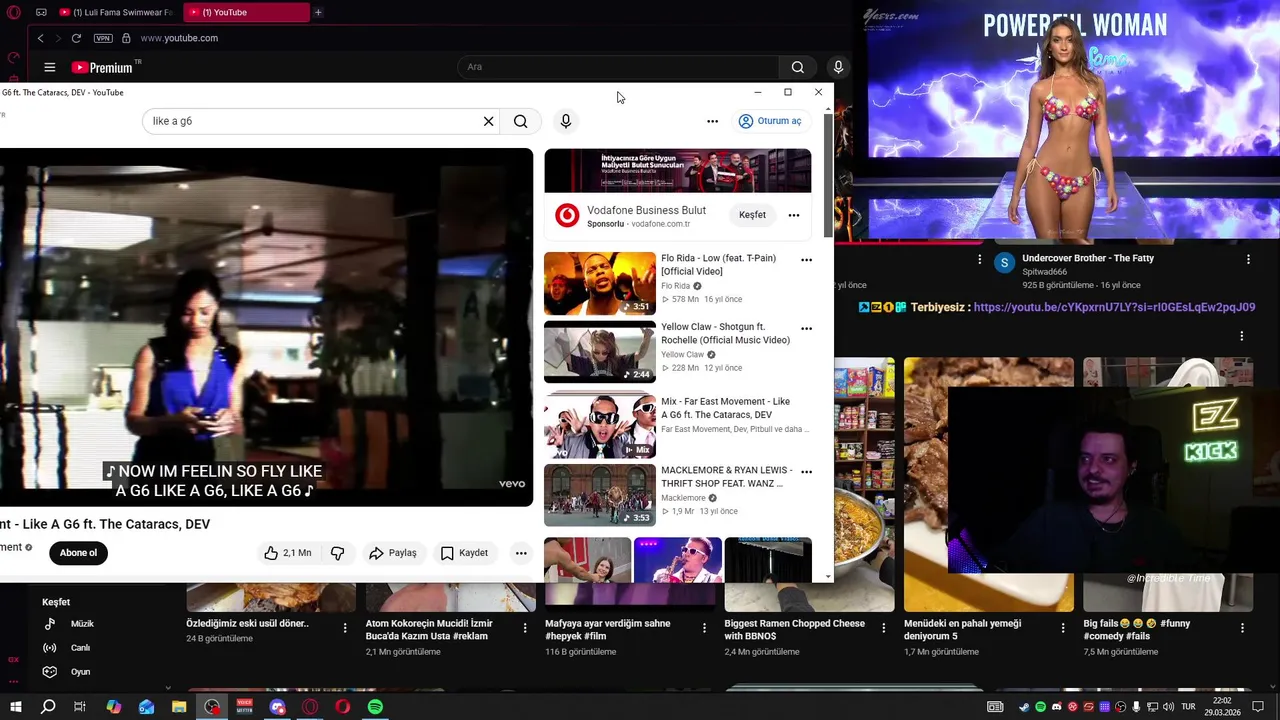Save the video with Kaydet
This screenshot has height=720, width=1280.
point(464,553)
